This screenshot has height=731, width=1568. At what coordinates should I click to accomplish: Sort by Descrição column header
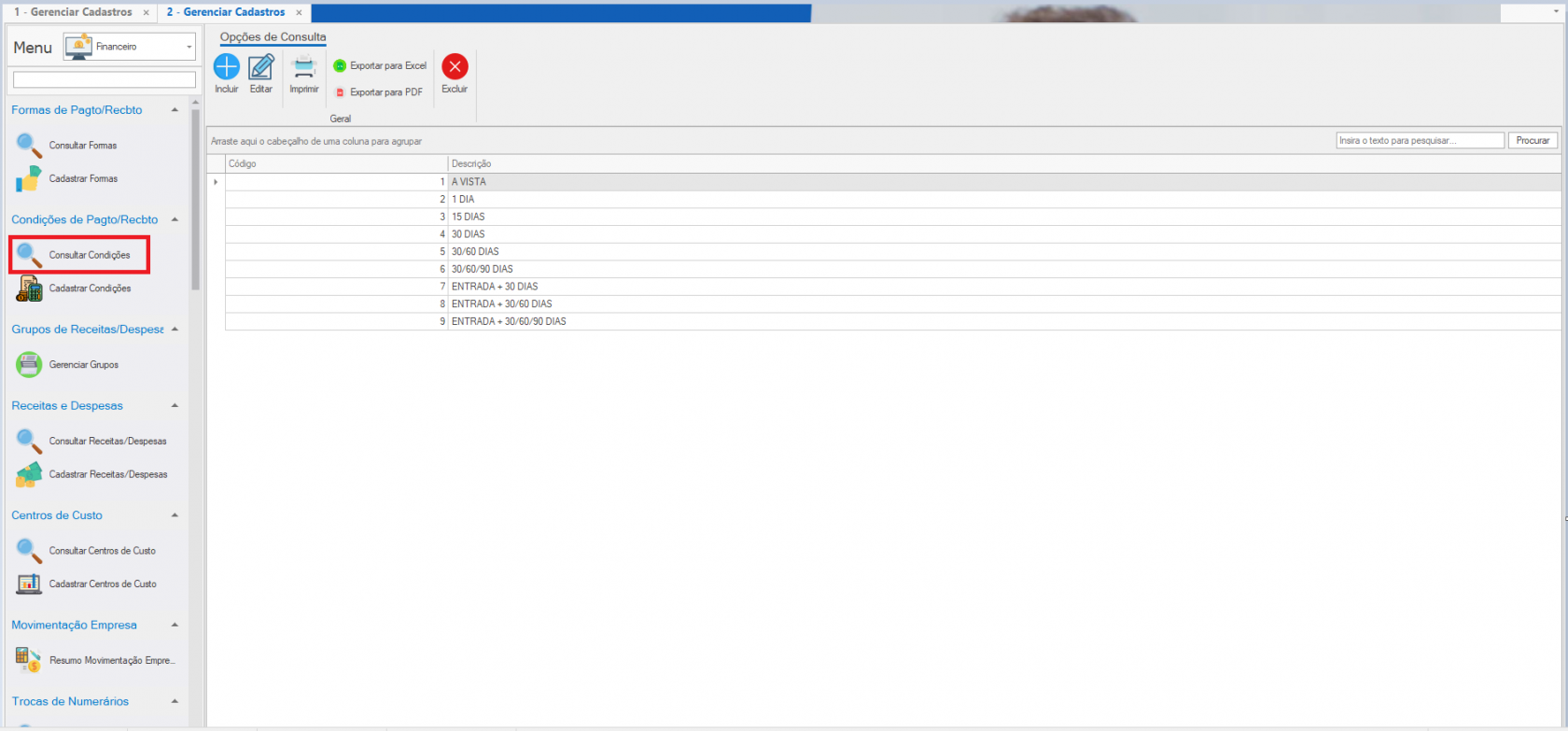(1004, 163)
